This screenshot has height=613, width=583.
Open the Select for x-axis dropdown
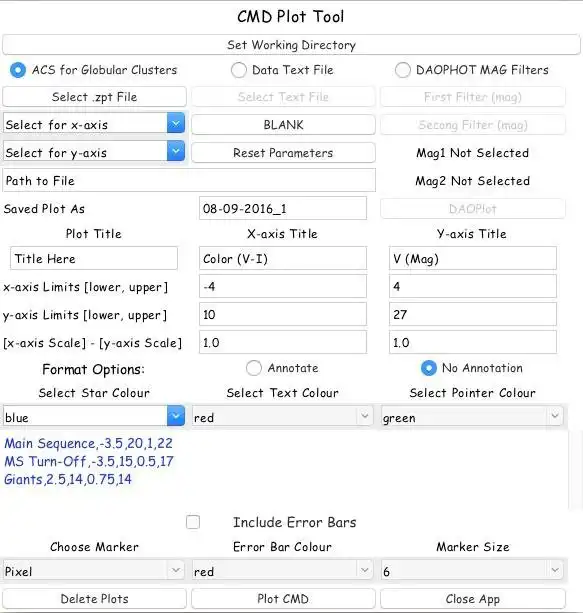94,124
